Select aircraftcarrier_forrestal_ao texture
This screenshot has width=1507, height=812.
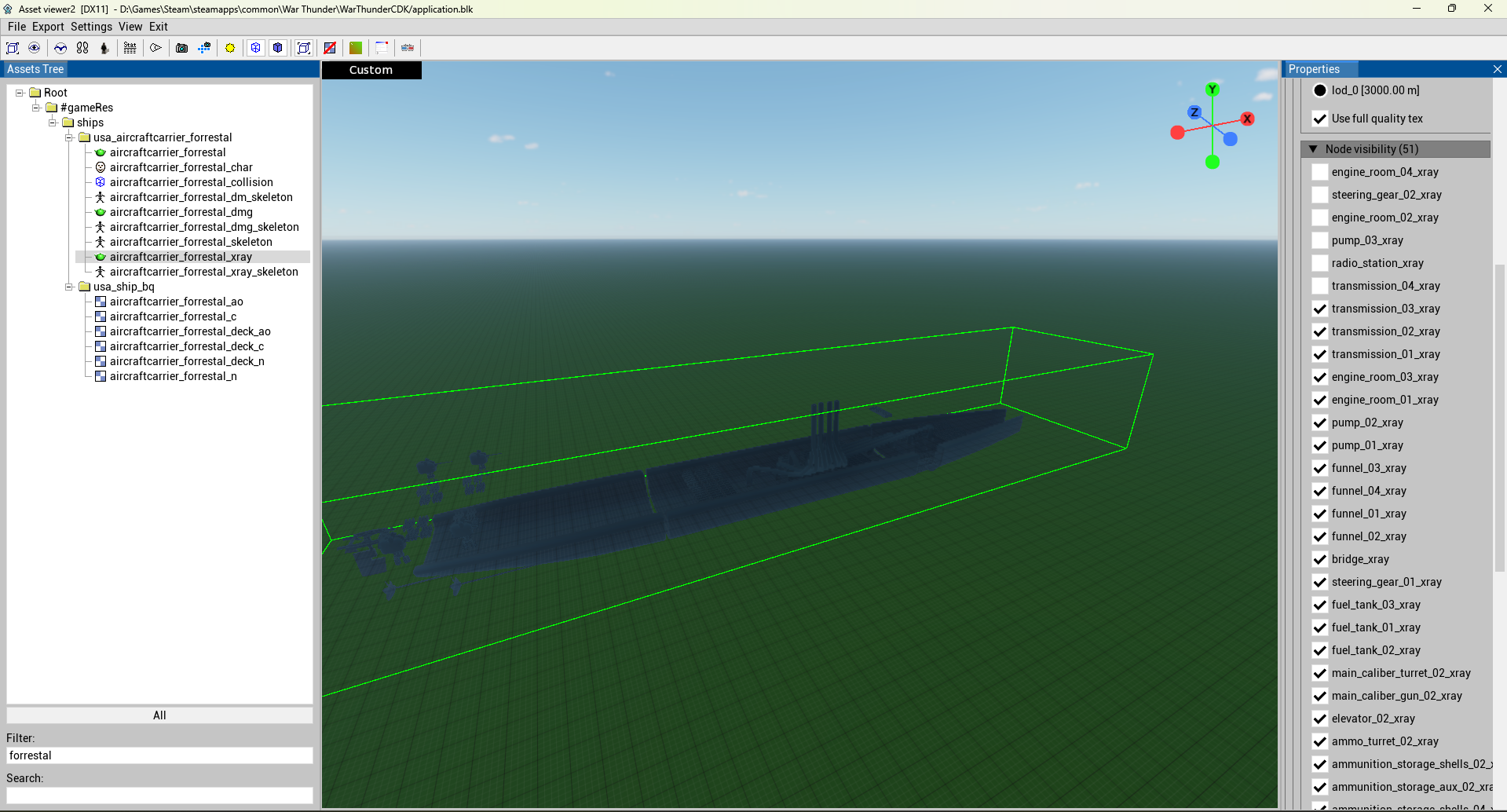click(x=176, y=302)
